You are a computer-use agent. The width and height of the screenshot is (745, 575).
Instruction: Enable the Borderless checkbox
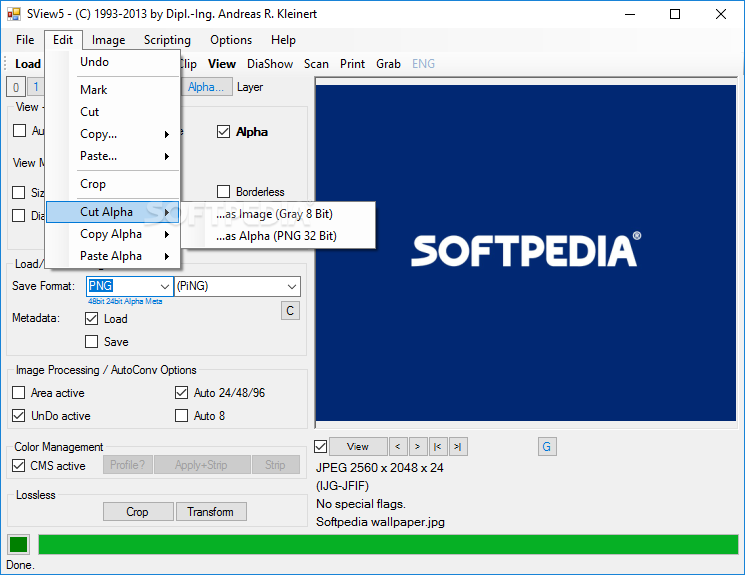(223, 192)
